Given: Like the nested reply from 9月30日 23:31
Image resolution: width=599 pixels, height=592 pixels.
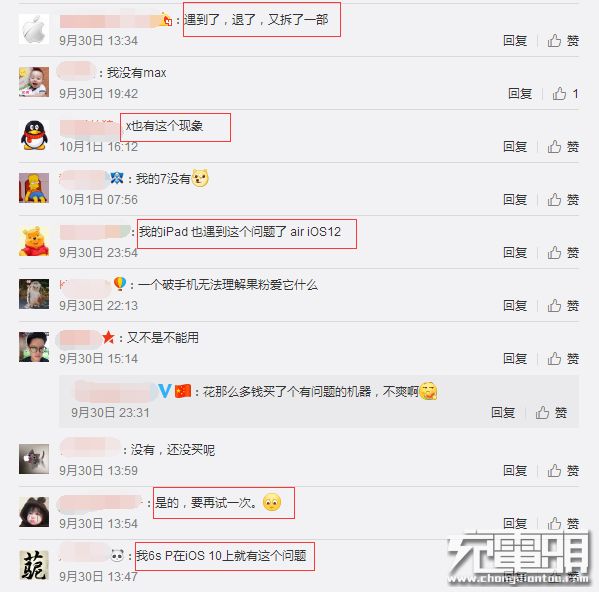Looking at the screenshot, I should pos(551,412).
